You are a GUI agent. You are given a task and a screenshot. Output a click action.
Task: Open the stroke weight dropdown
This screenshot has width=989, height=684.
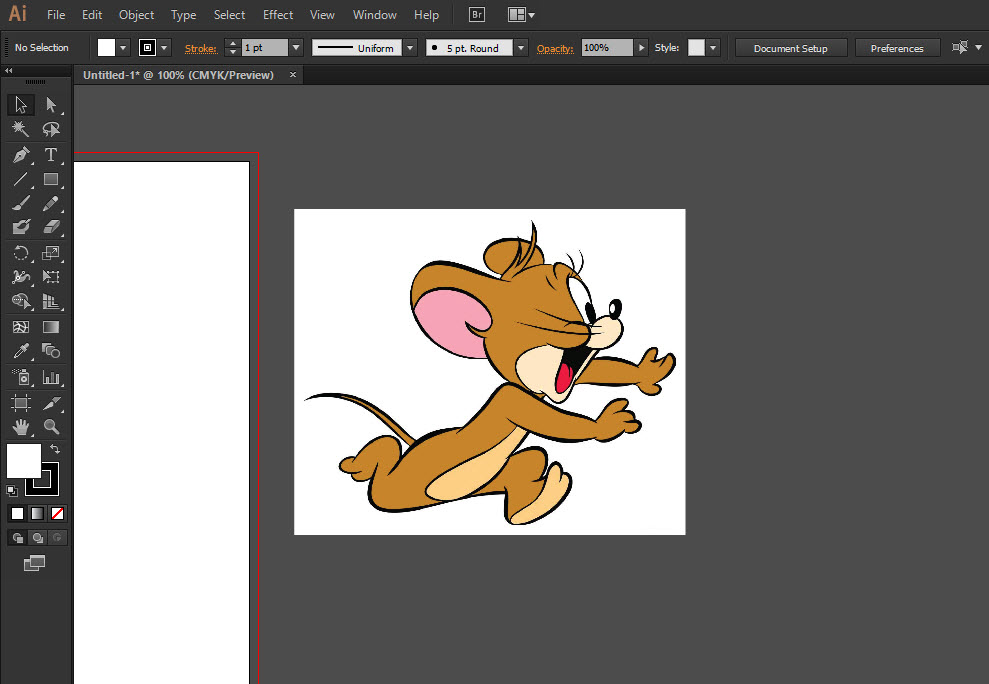(296, 48)
